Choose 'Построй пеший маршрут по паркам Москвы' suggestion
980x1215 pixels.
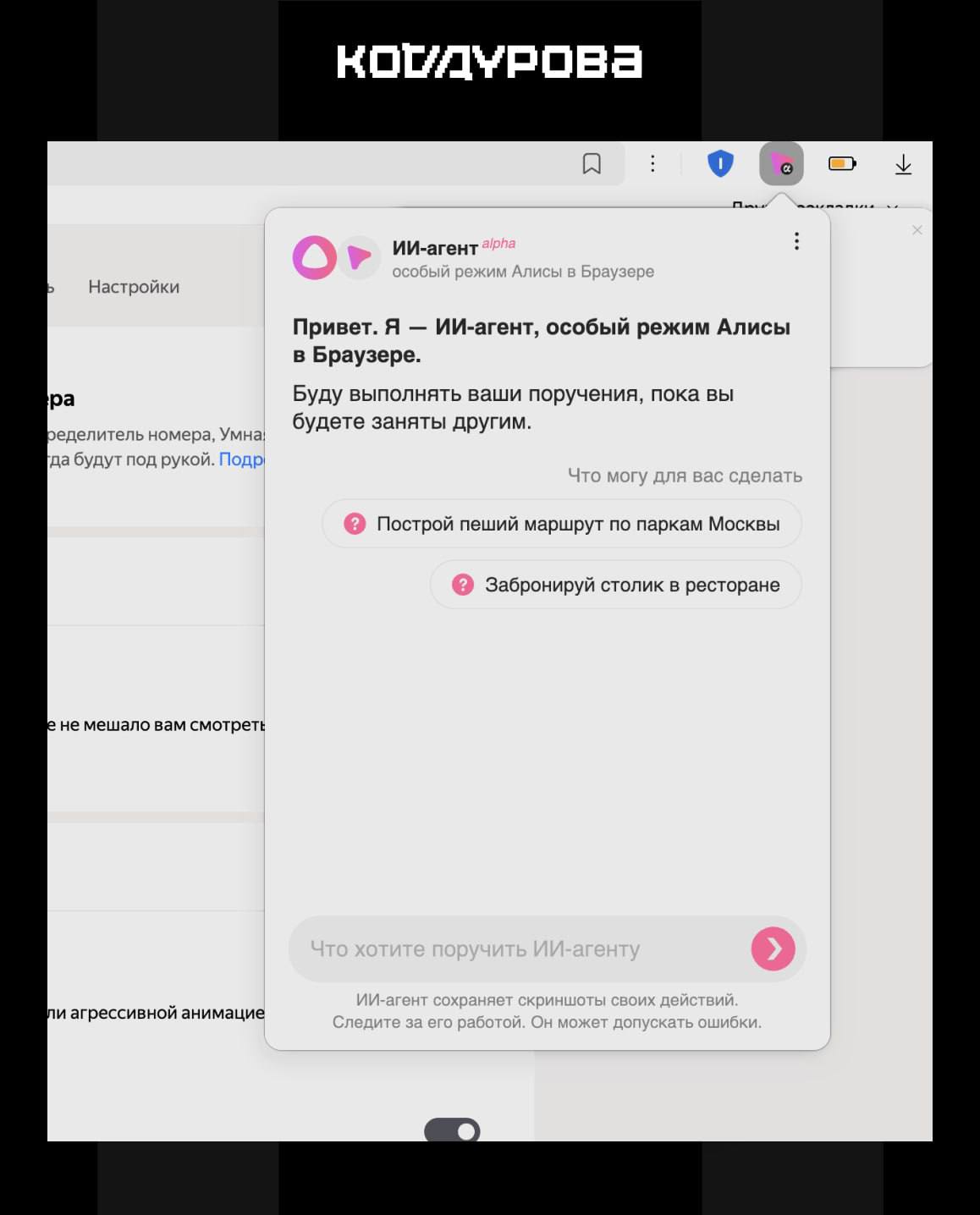pos(562,524)
